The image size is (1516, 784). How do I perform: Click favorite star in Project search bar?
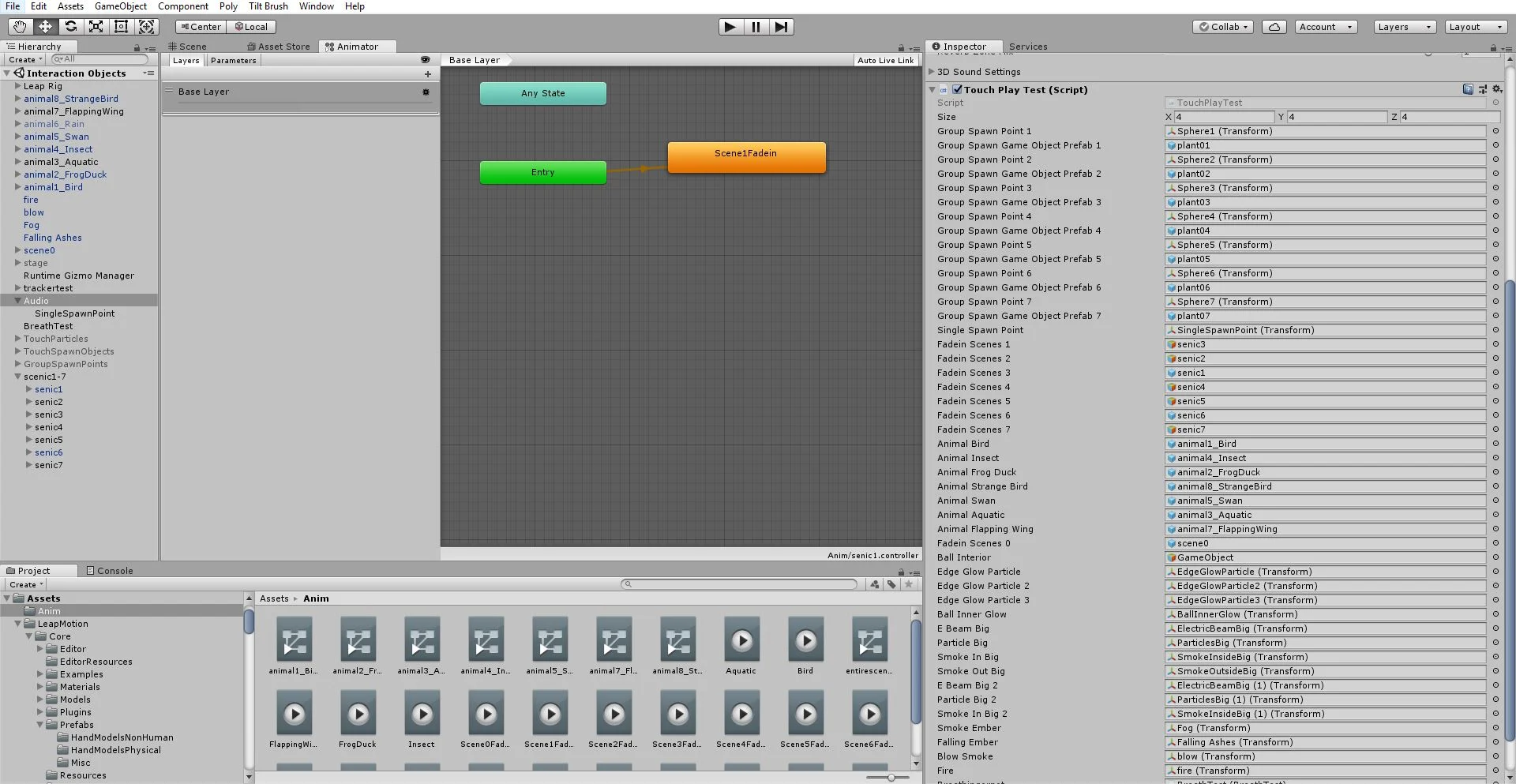coord(909,584)
